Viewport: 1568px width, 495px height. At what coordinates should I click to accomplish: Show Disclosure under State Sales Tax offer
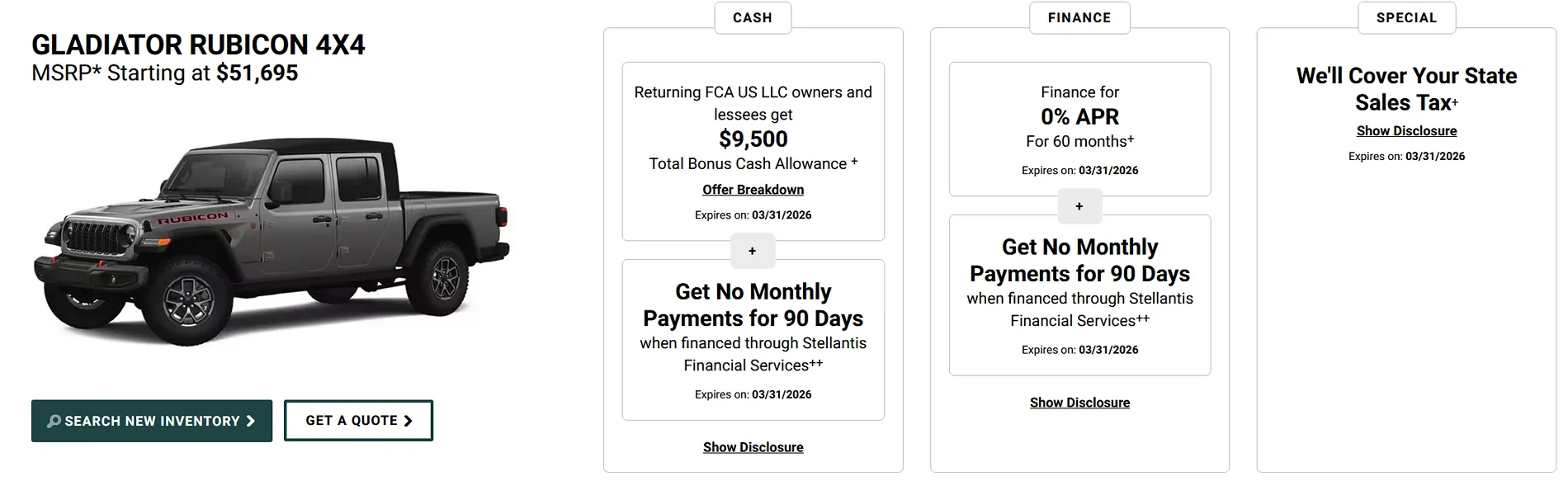point(1406,131)
